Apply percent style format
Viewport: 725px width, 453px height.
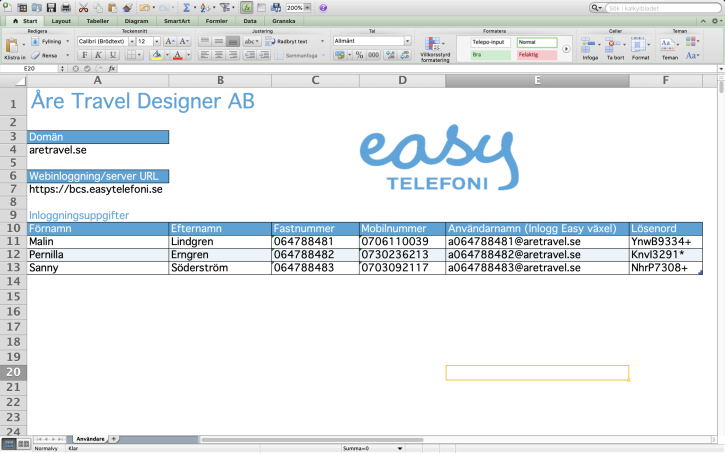click(x=359, y=55)
